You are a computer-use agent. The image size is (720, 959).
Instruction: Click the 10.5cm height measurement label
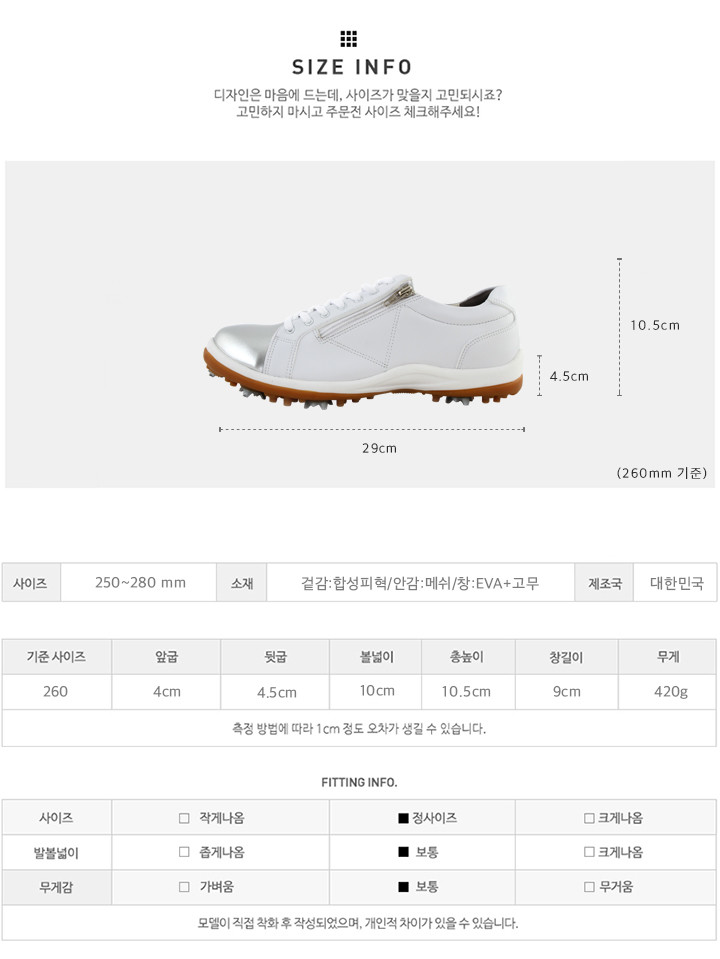655,325
